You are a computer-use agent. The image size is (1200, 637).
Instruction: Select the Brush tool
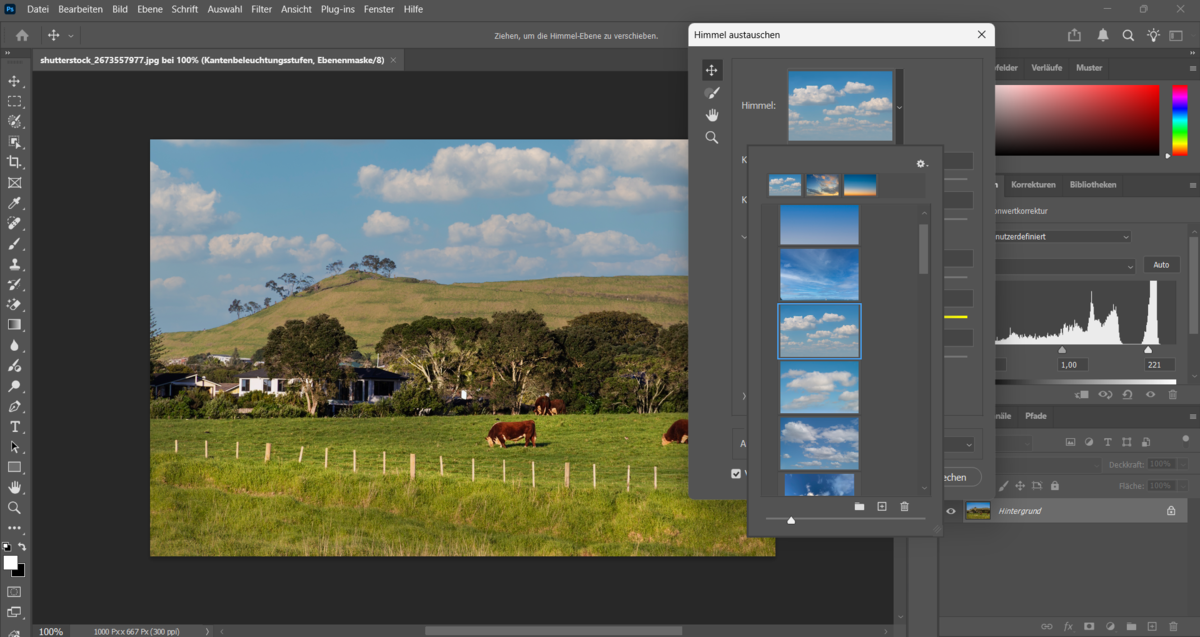(15, 244)
